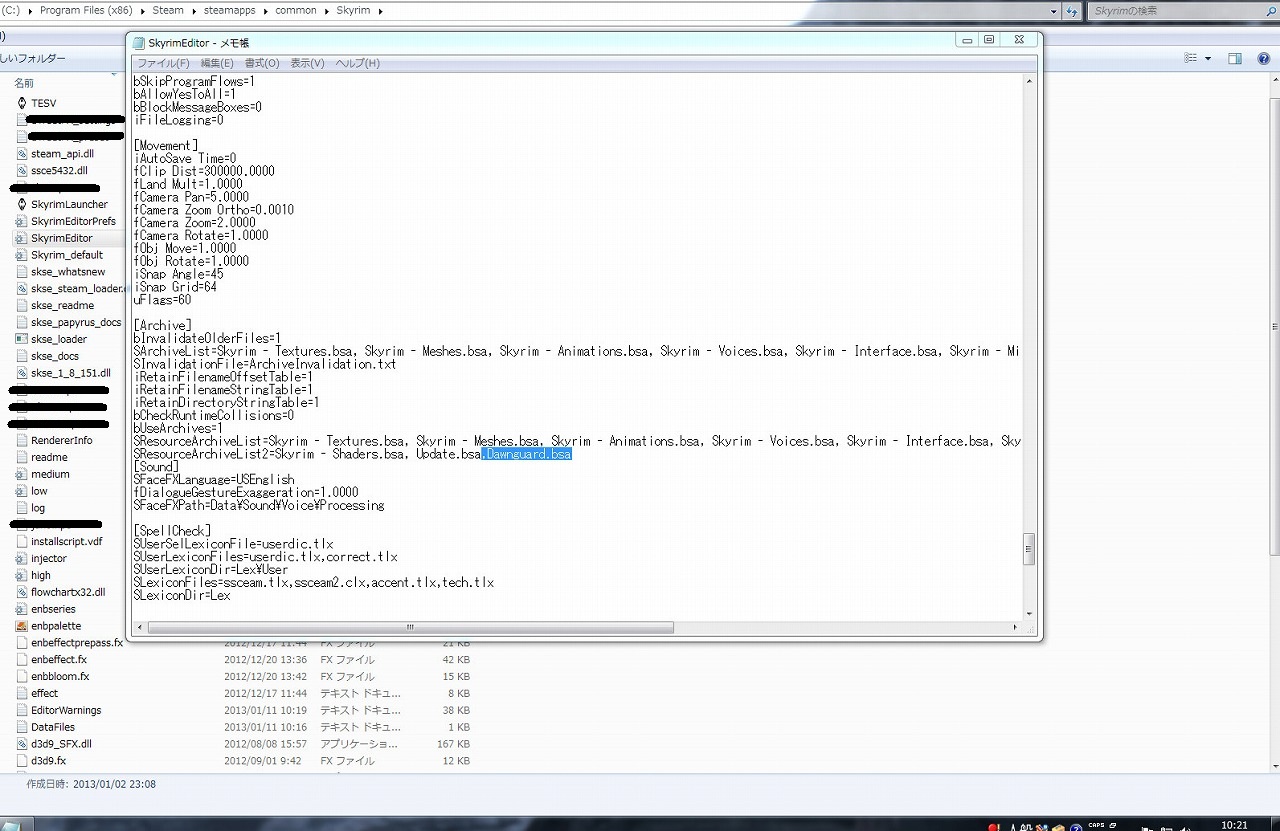The width and height of the screenshot is (1280, 831).
Task: Click the SkyrimEditorPrefs settings file icon
Action: (x=22, y=221)
